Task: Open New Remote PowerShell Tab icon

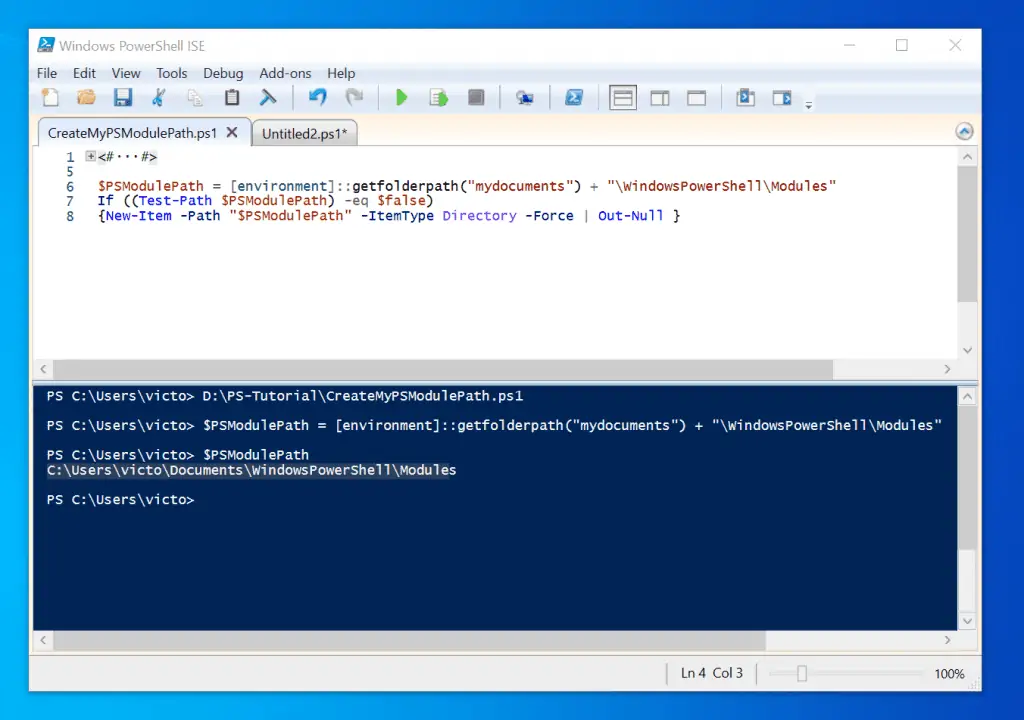Action: tap(524, 98)
